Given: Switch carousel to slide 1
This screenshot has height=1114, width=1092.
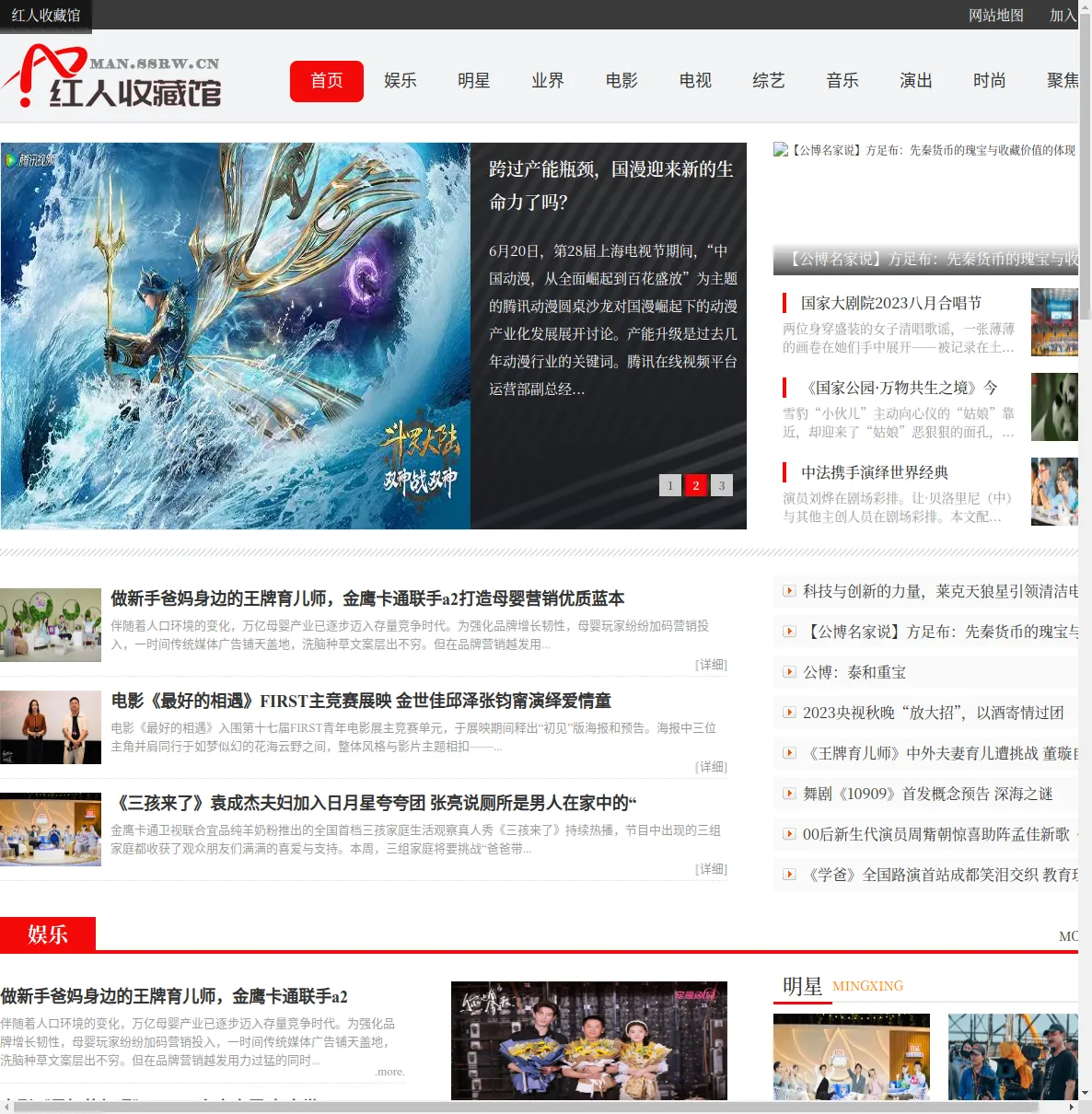Looking at the screenshot, I should [670, 485].
